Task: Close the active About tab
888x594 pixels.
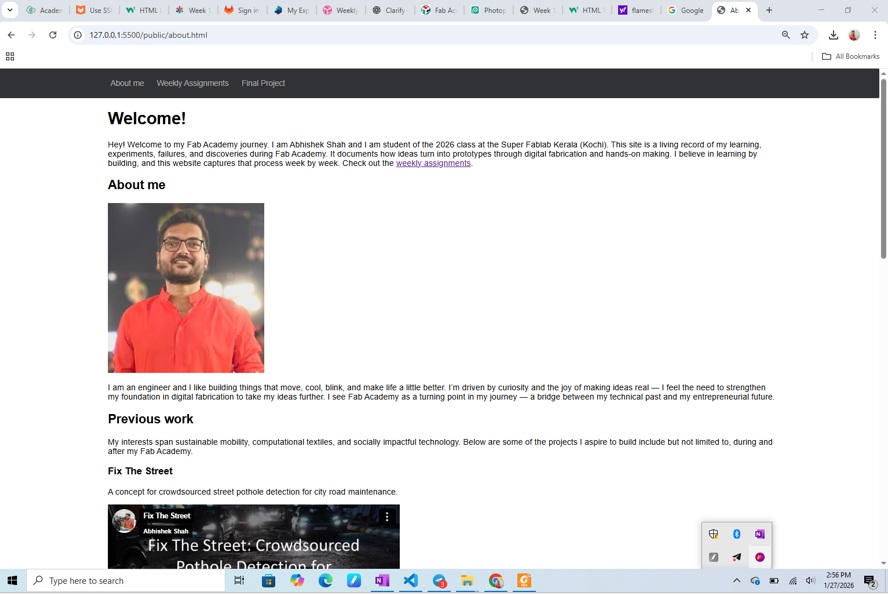Action: click(x=748, y=10)
